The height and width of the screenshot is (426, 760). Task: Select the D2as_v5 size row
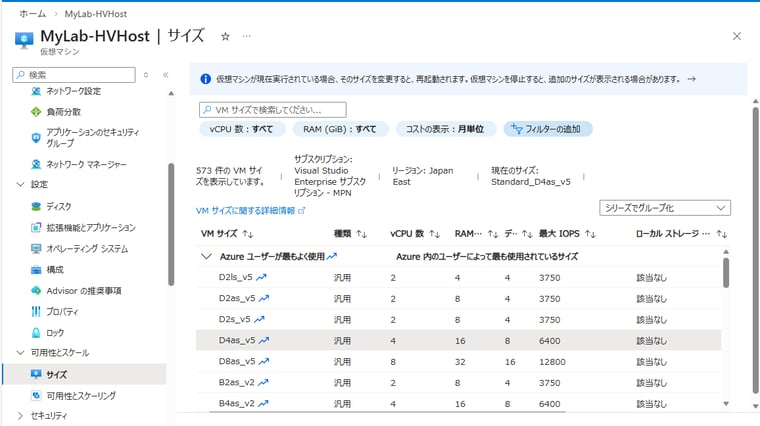click(458, 299)
